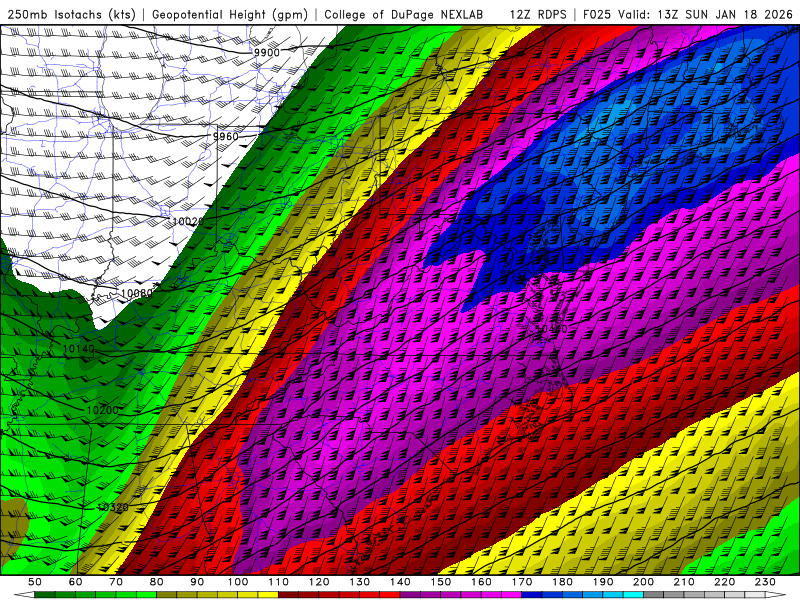Click the 10320 height contour label
Image resolution: width=800 pixels, height=600 pixels.
pos(113,507)
